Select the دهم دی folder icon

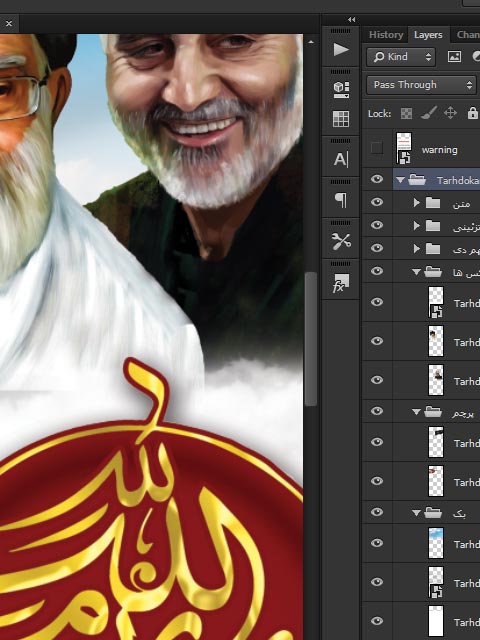click(x=433, y=249)
